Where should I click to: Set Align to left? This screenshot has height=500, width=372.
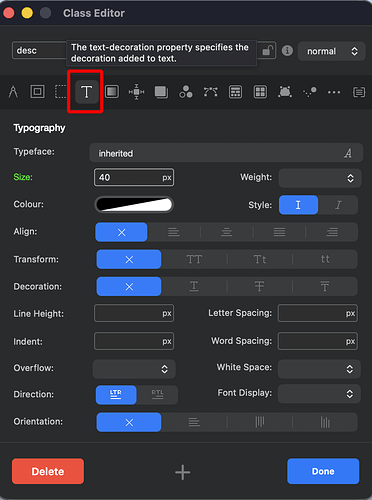[x=174, y=232]
